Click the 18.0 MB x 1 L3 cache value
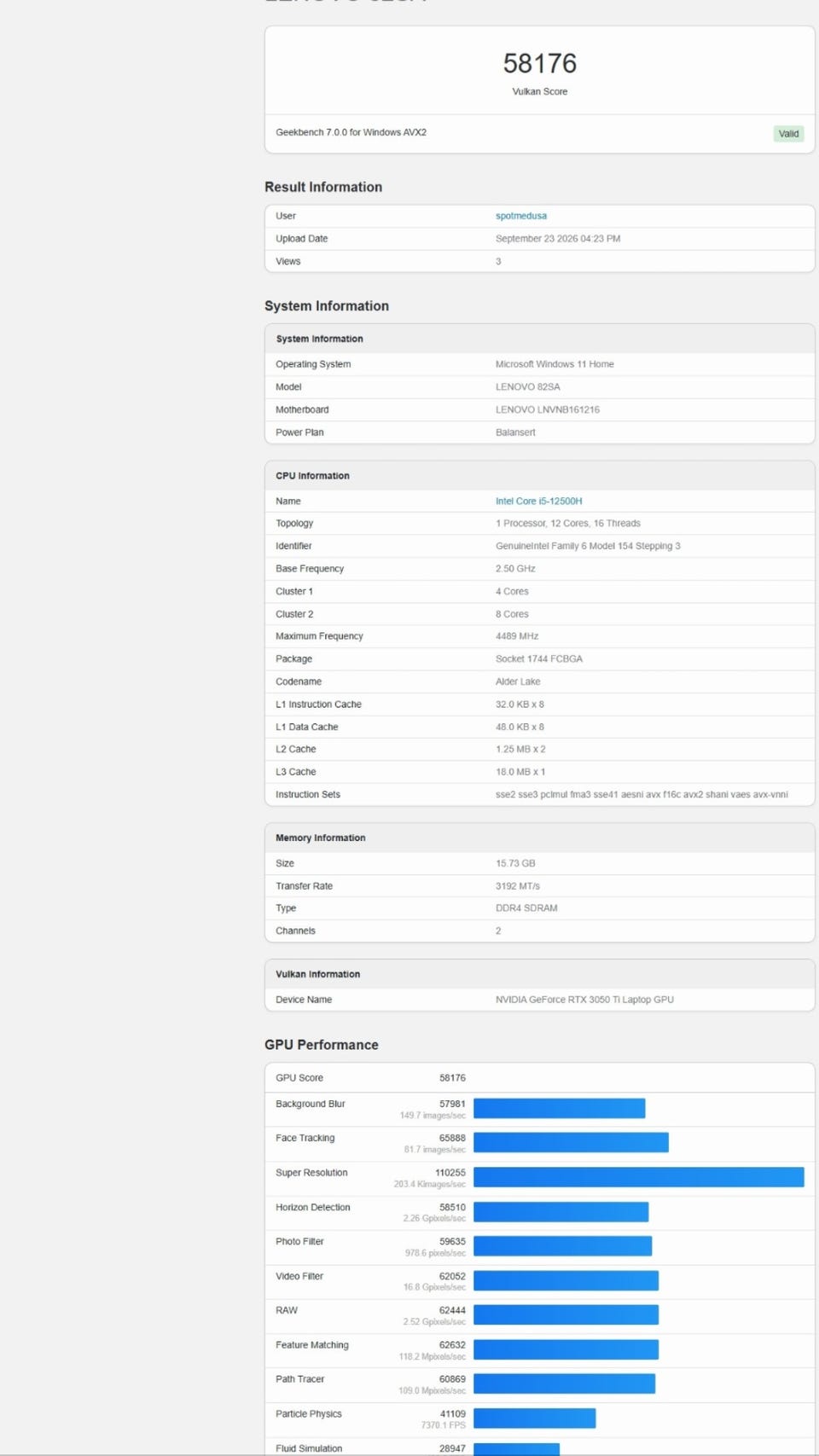Screen dimensions: 819x1456 520,772
